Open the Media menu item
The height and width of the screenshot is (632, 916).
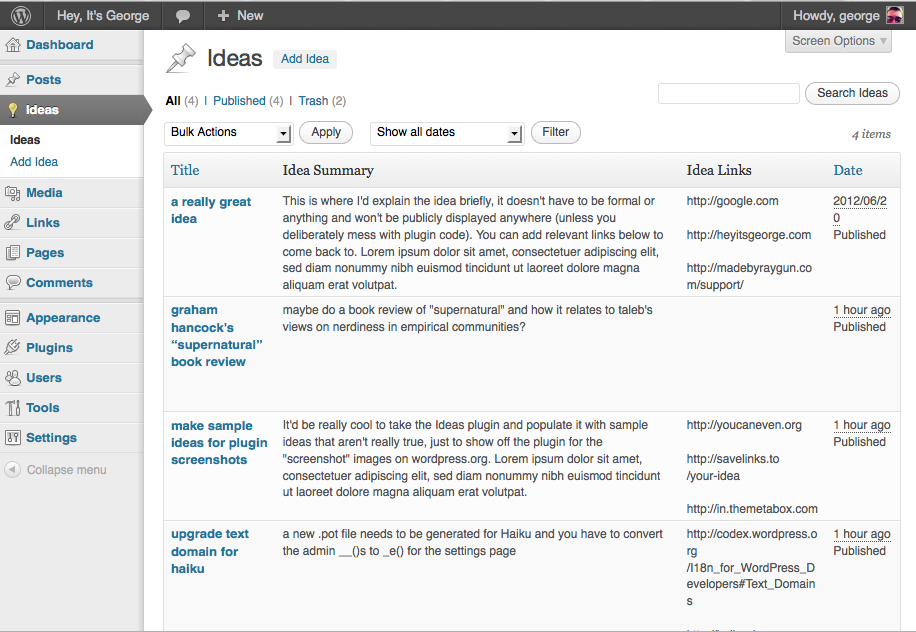(x=44, y=193)
